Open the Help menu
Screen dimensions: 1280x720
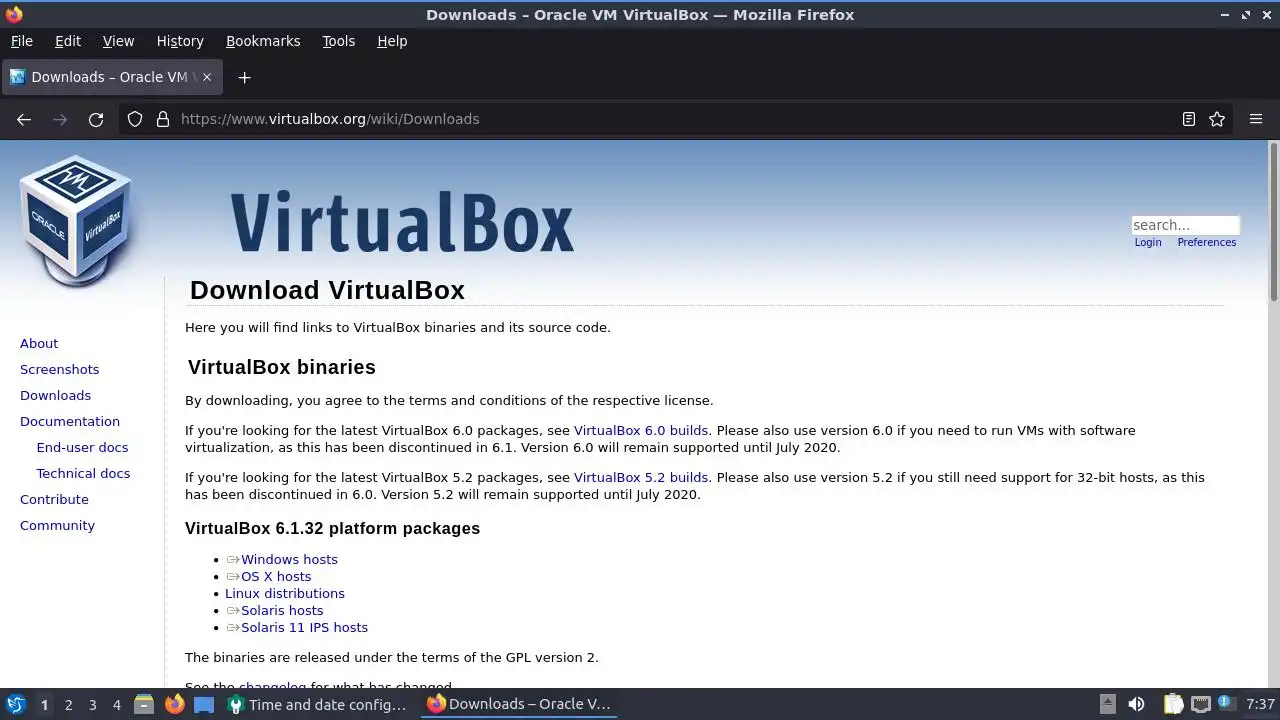click(x=392, y=41)
